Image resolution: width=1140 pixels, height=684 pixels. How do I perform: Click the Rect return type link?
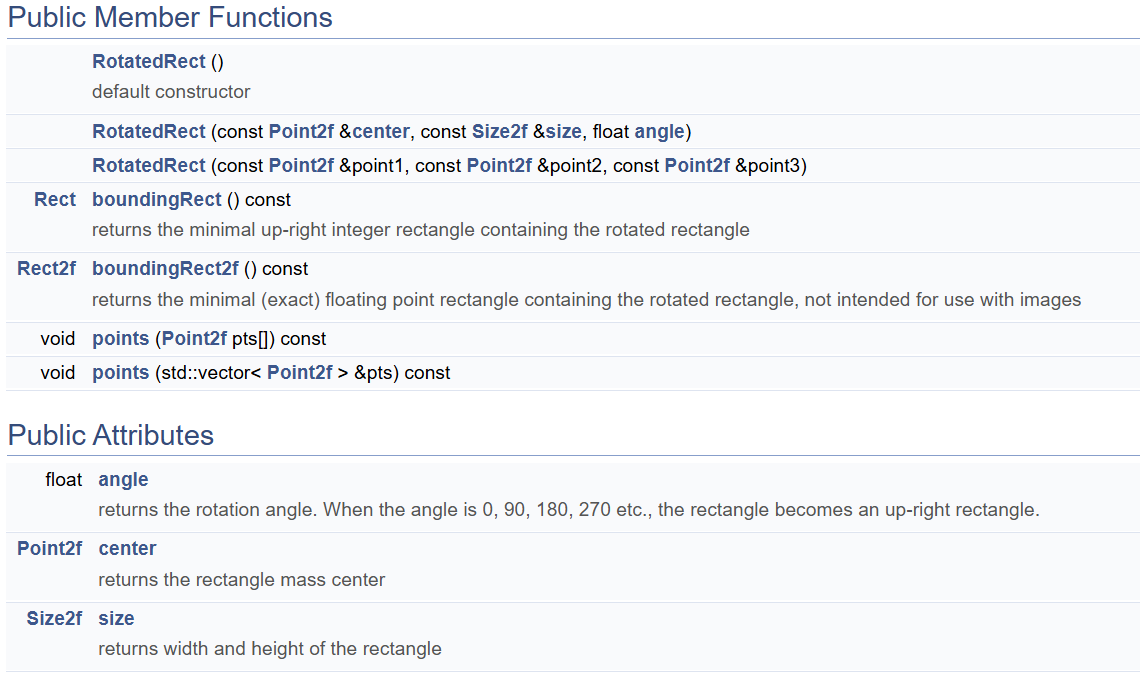54,199
